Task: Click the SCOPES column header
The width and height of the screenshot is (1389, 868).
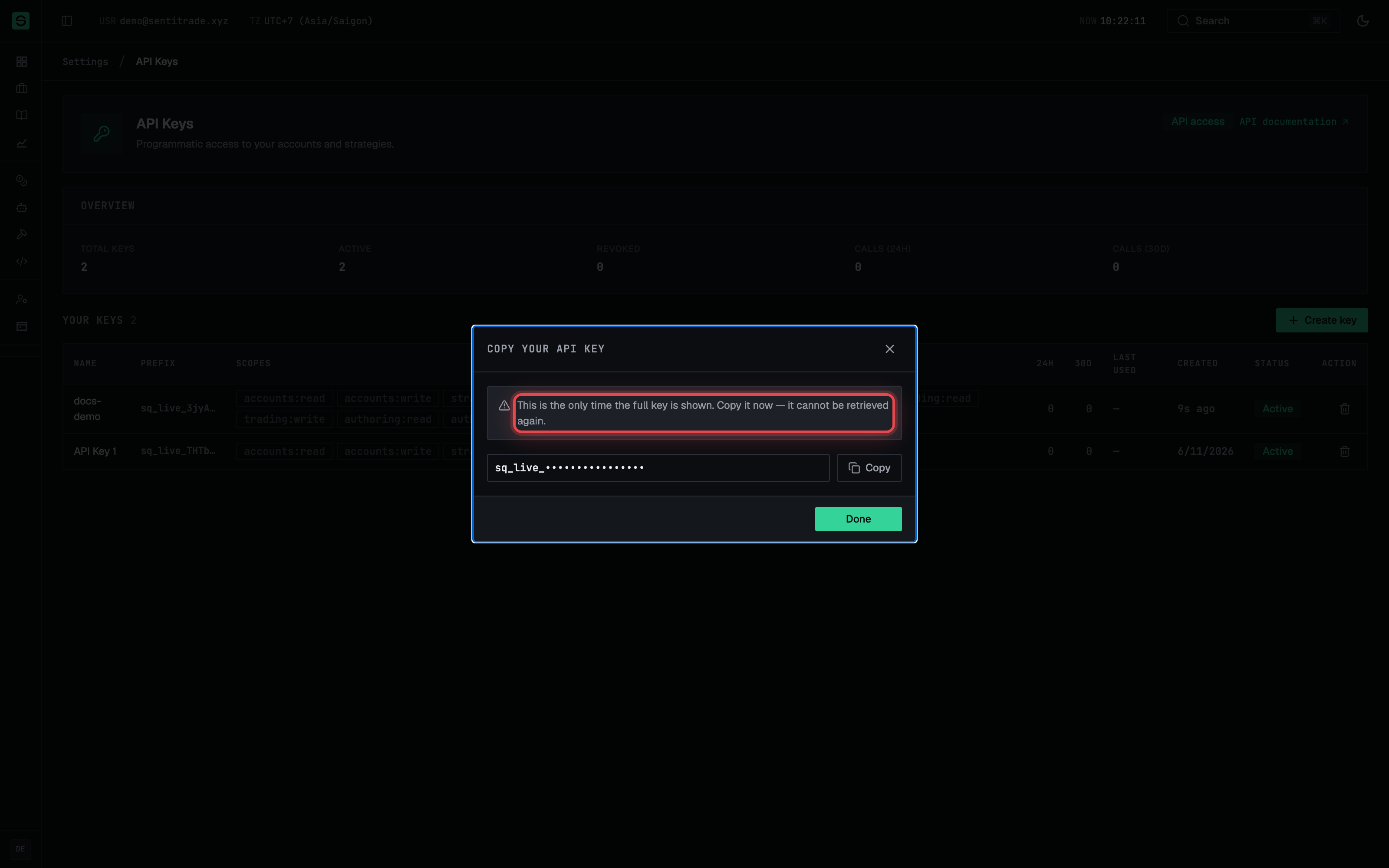Action: [253, 363]
